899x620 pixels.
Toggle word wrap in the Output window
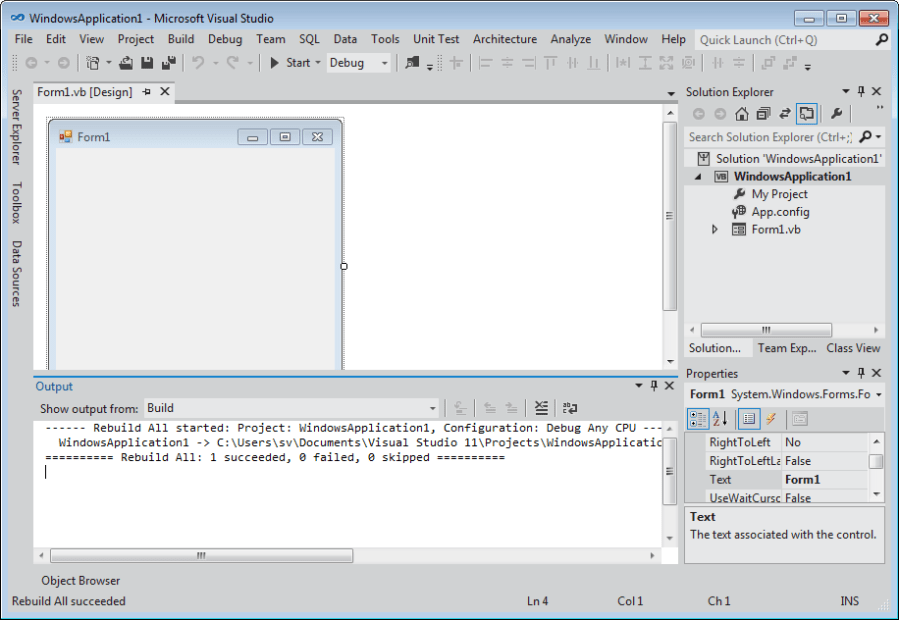(x=570, y=407)
